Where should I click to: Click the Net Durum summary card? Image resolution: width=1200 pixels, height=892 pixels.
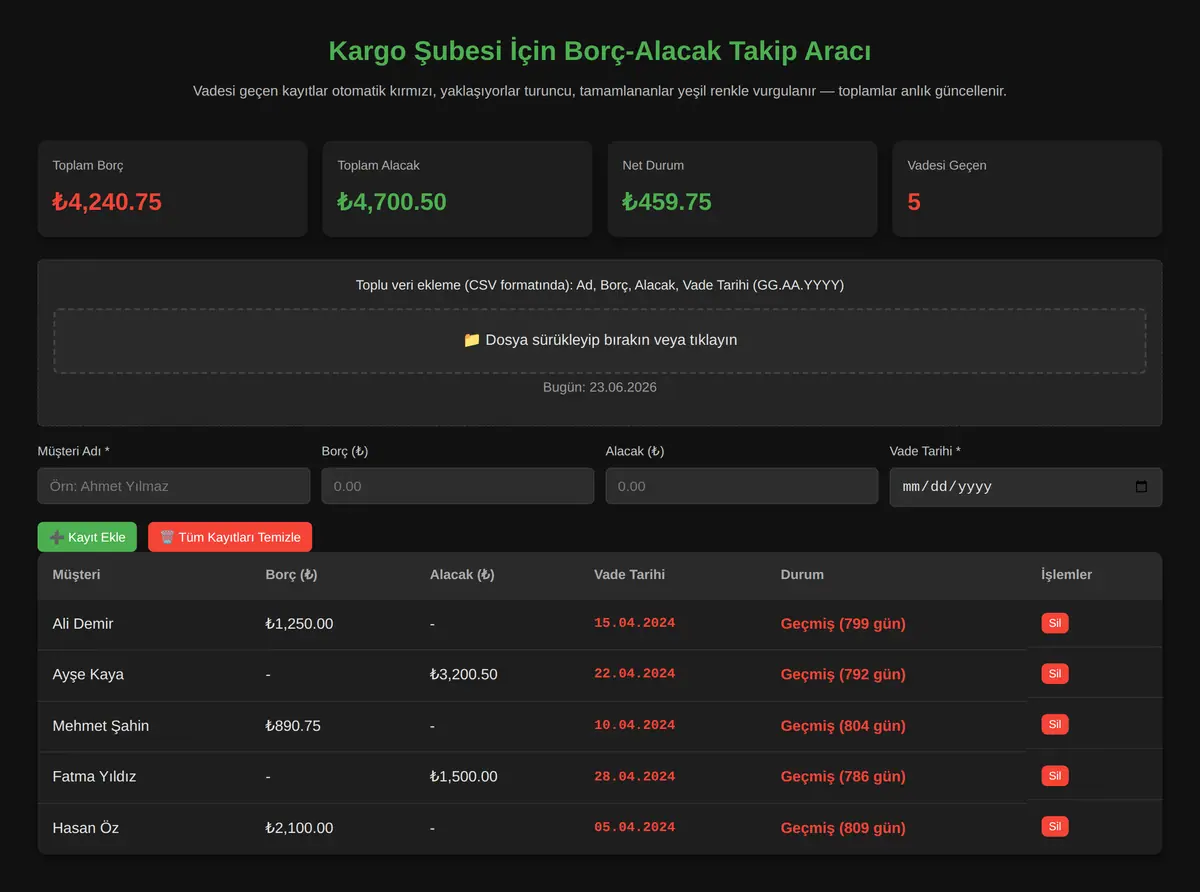click(x=742, y=188)
